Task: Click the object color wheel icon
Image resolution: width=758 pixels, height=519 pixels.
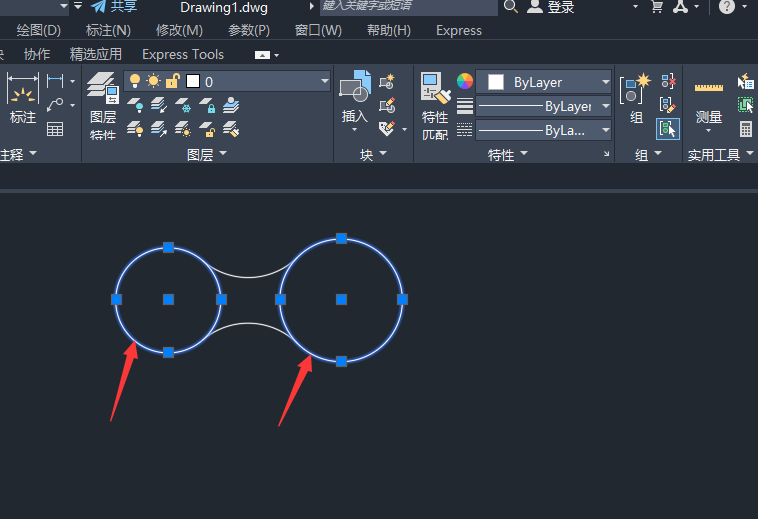Action: 465,81
